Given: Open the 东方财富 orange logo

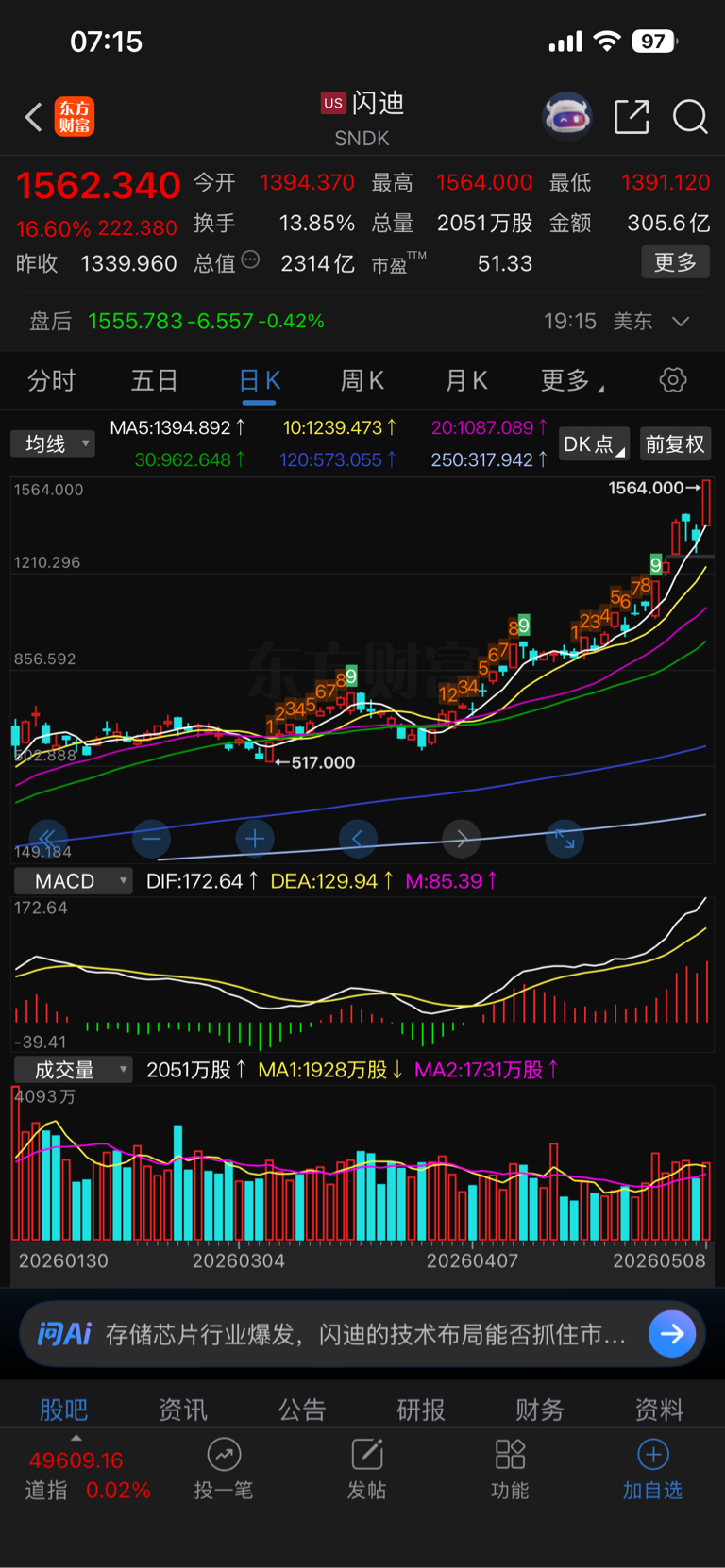Looking at the screenshot, I should pos(75,117).
